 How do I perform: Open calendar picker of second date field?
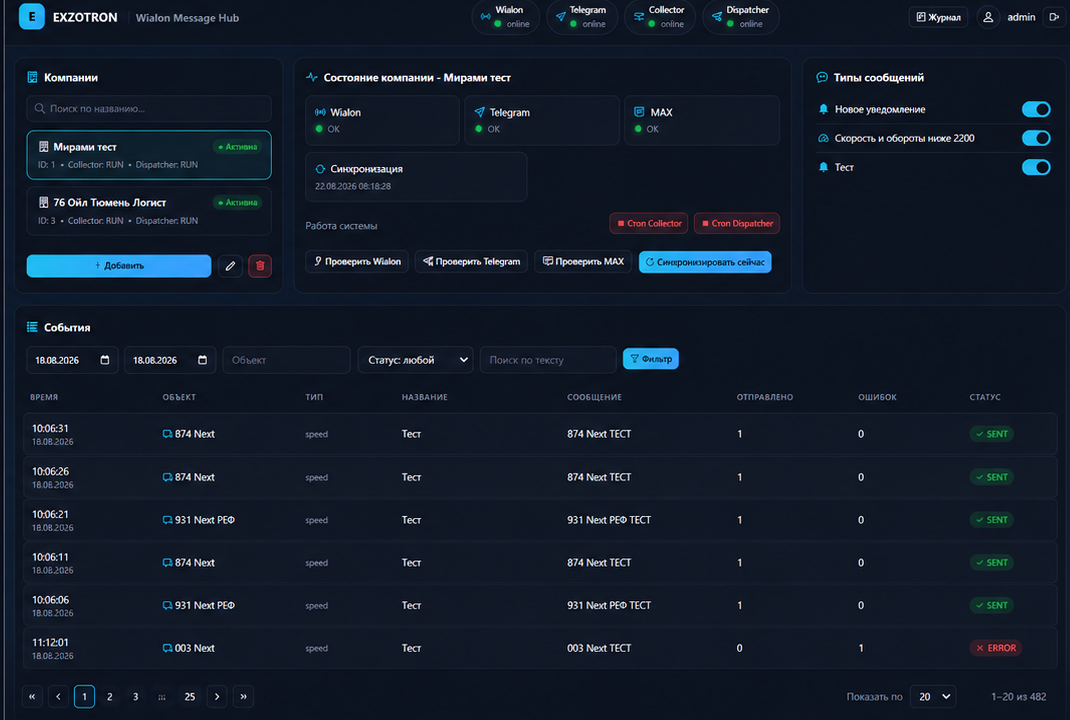(x=202, y=360)
